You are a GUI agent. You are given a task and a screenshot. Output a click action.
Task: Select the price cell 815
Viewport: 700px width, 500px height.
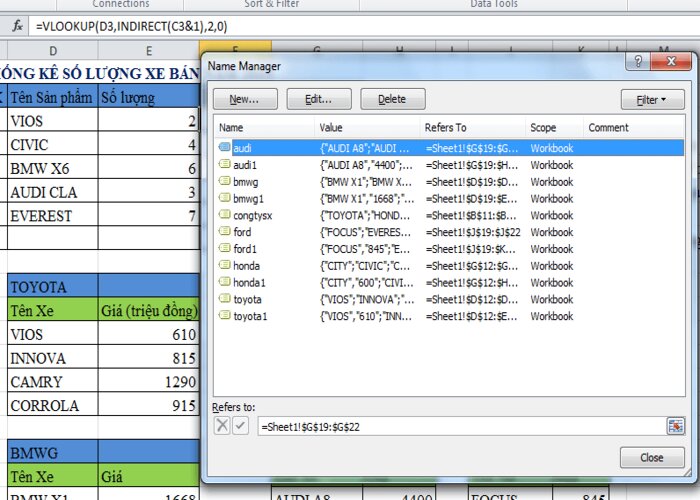pos(149,358)
